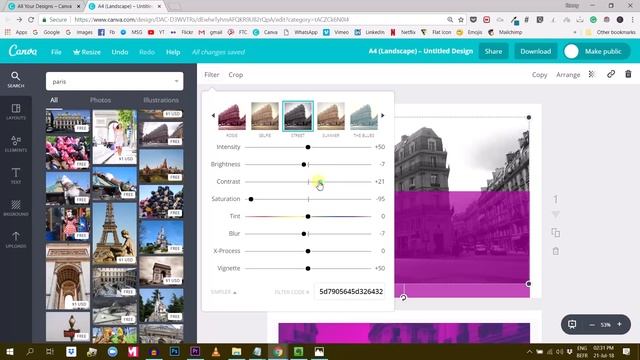Screen dimensions: 640x360
Task: Open Windows Start menu
Action: (10, 351)
